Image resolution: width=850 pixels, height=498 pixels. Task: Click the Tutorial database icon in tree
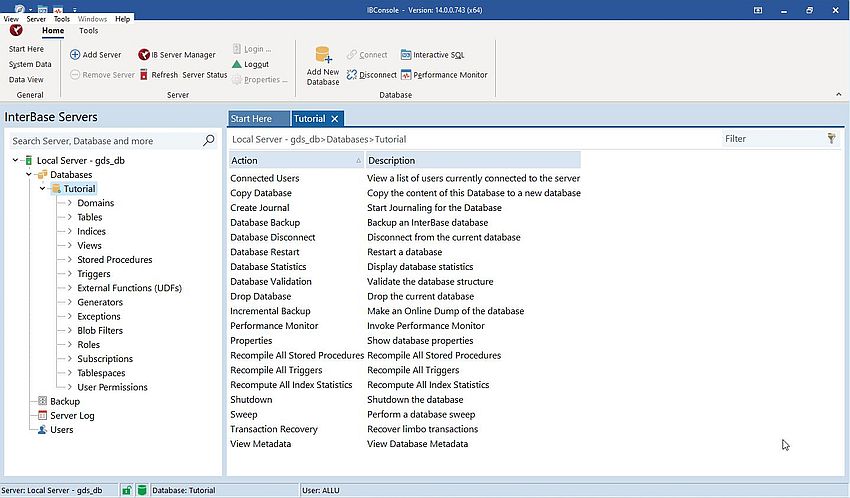[x=56, y=189]
